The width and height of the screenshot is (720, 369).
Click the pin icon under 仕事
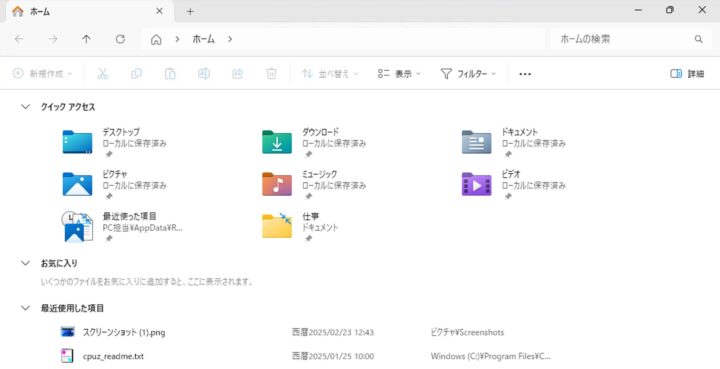309,239
